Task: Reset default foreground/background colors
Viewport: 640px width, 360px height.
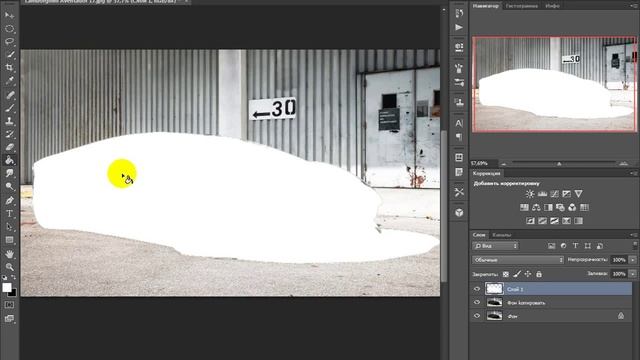Action: coord(4,278)
